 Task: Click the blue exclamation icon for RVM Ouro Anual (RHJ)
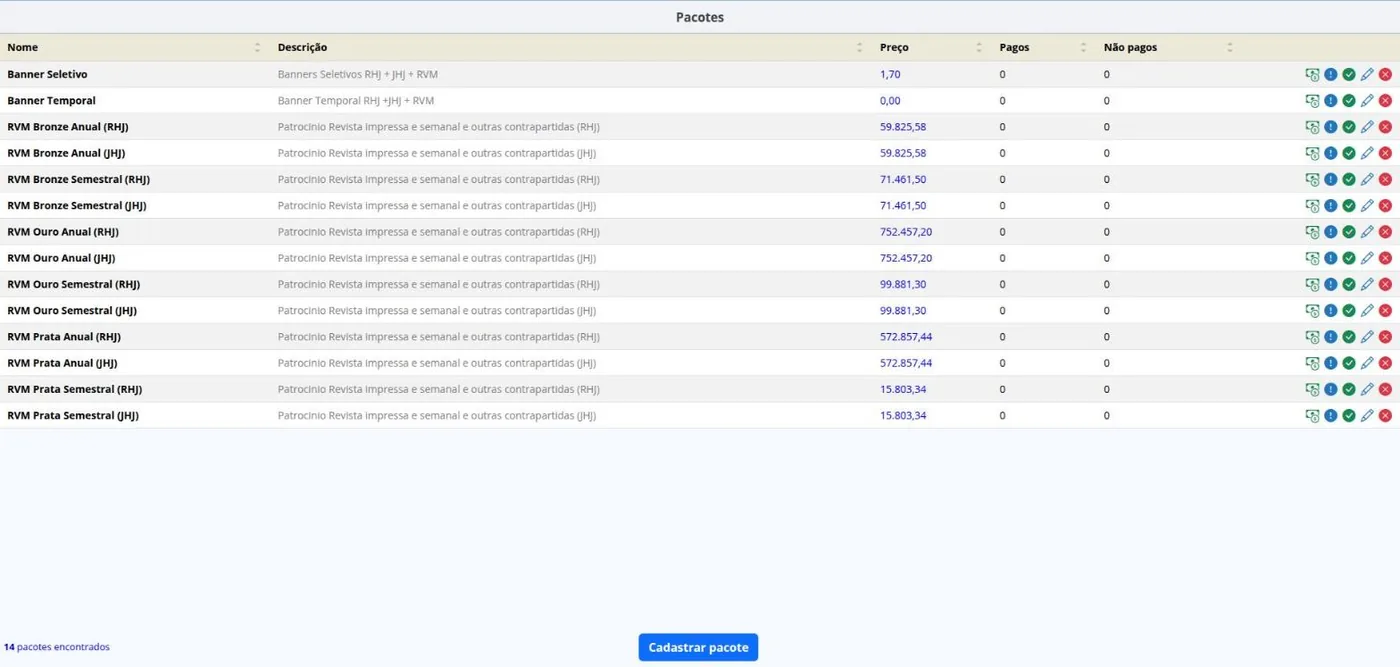(x=1331, y=232)
